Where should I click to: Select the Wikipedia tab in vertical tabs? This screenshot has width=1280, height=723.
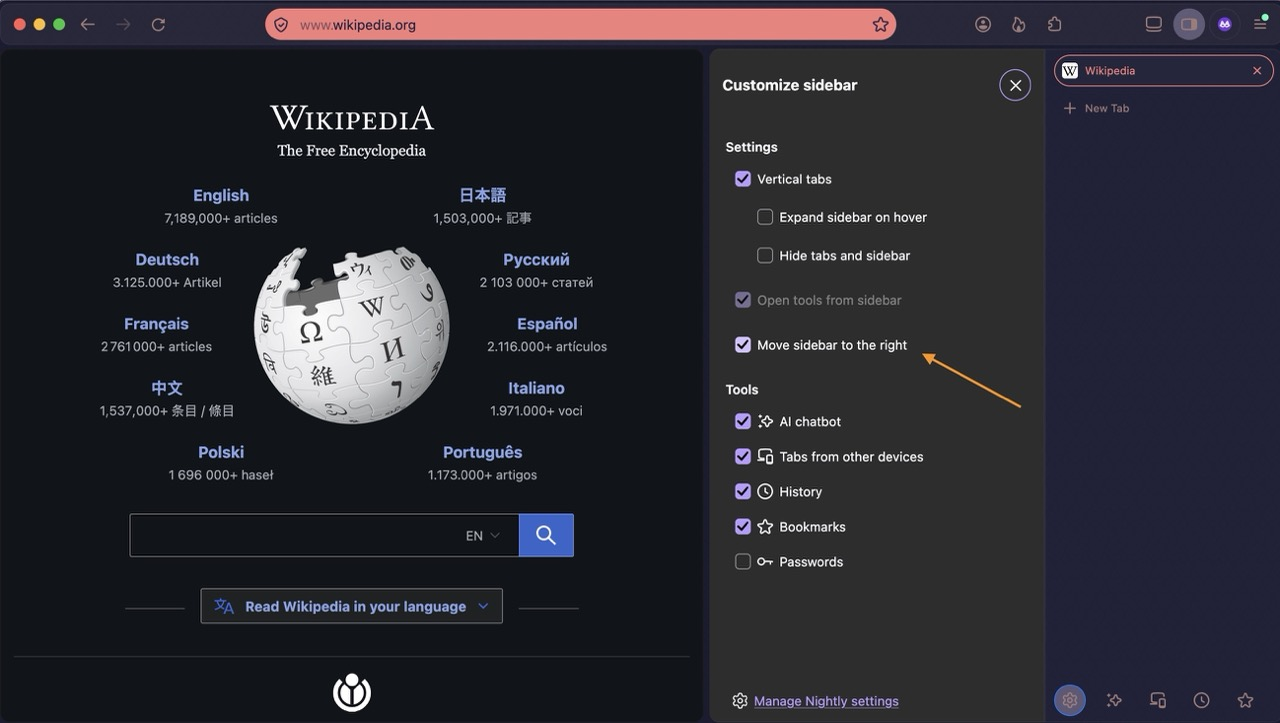tap(1164, 71)
